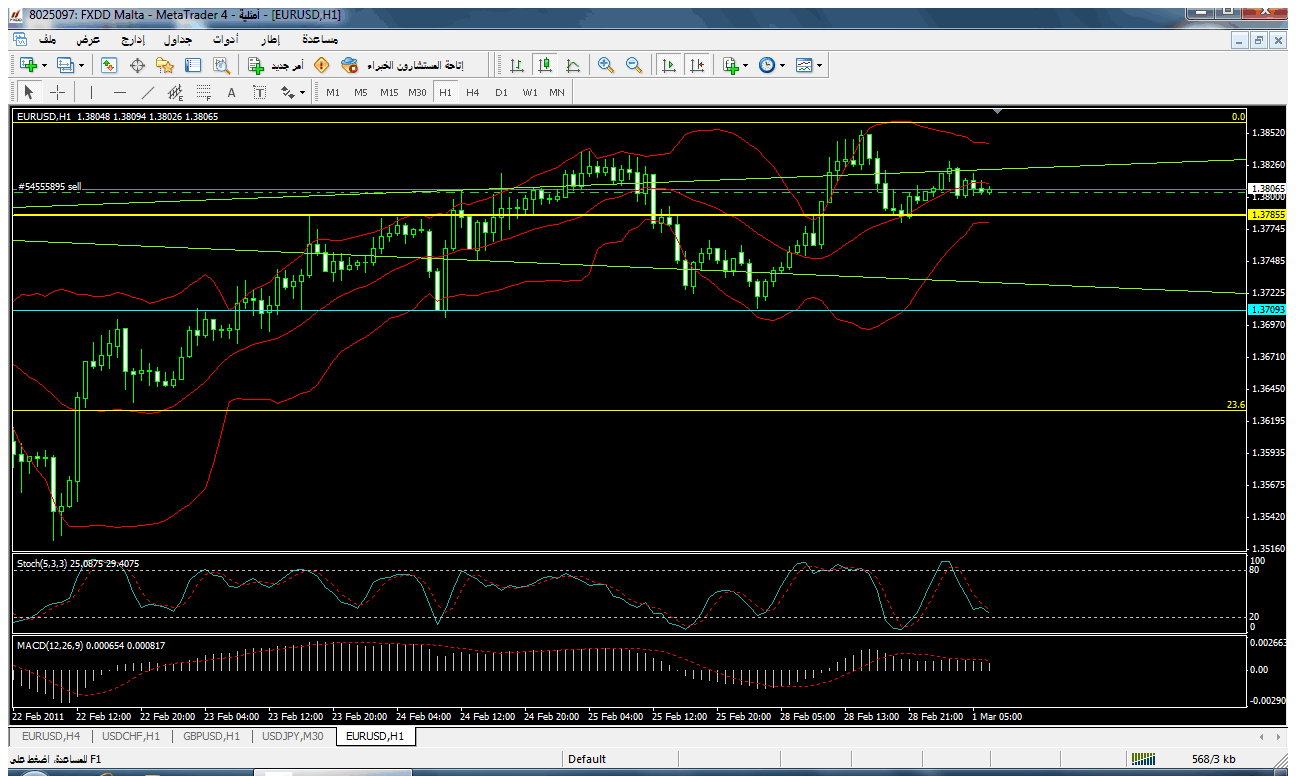Zoom in on the chart
Viewport: 1296px width, 776px height.
coord(606,65)
